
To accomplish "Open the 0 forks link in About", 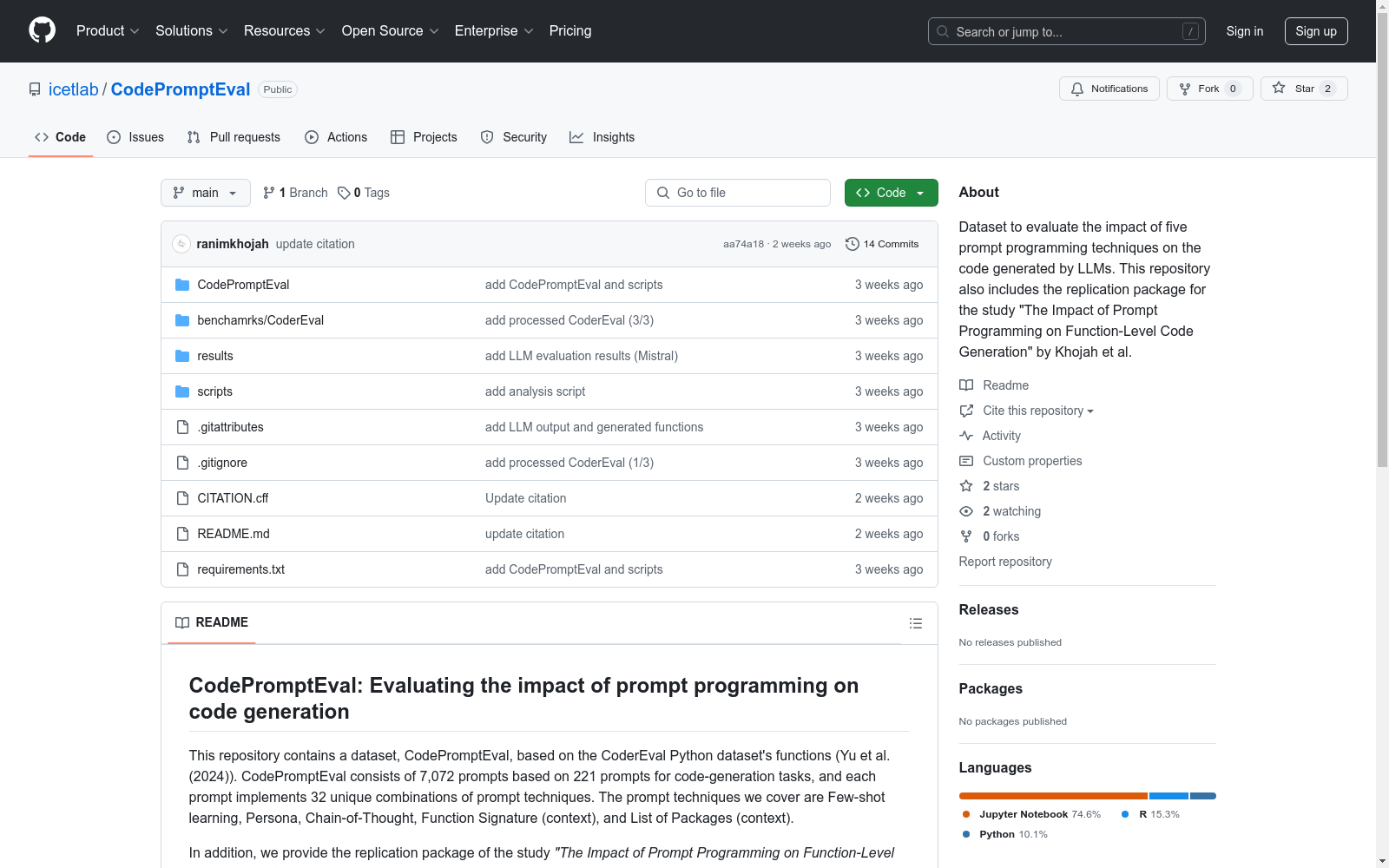I will (1001, 536).
